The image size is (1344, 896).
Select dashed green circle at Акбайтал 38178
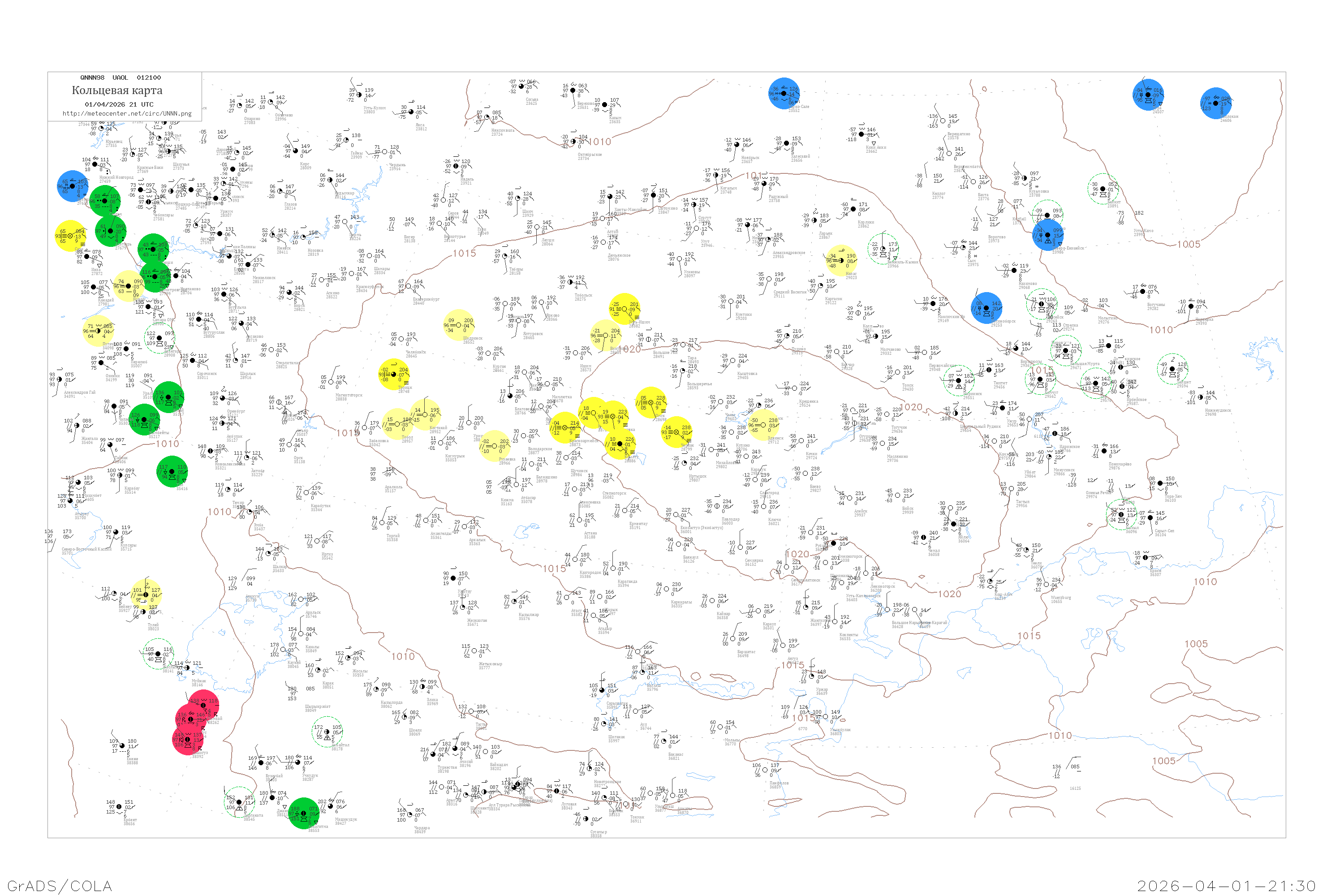(327, 732)
